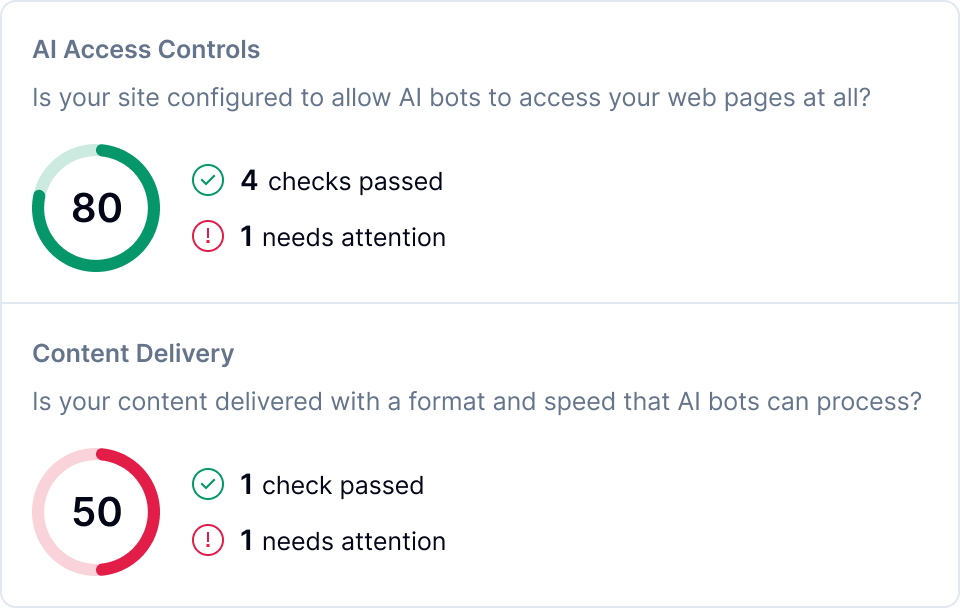Expand the Content Delivery section
Viewport: 960px width, 608px height.
point(131,353)
